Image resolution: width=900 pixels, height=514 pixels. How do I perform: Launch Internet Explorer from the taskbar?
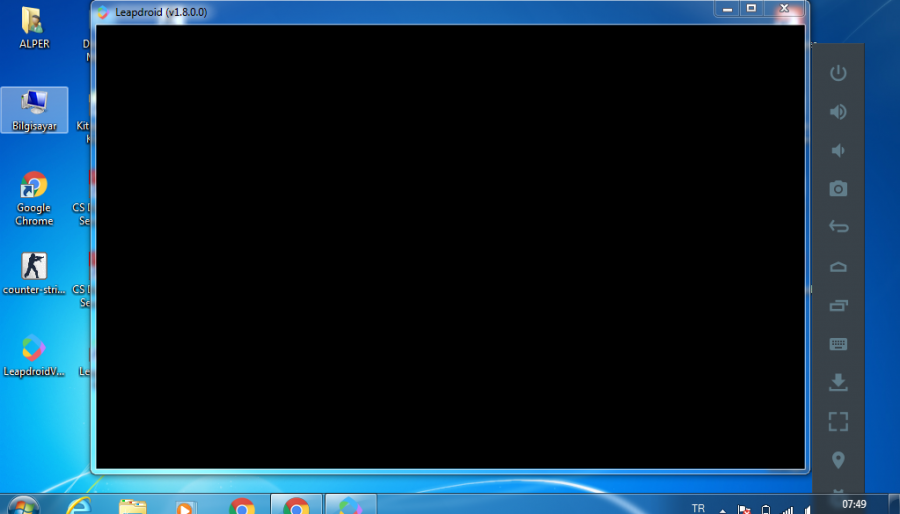click(x=79, y=505)
